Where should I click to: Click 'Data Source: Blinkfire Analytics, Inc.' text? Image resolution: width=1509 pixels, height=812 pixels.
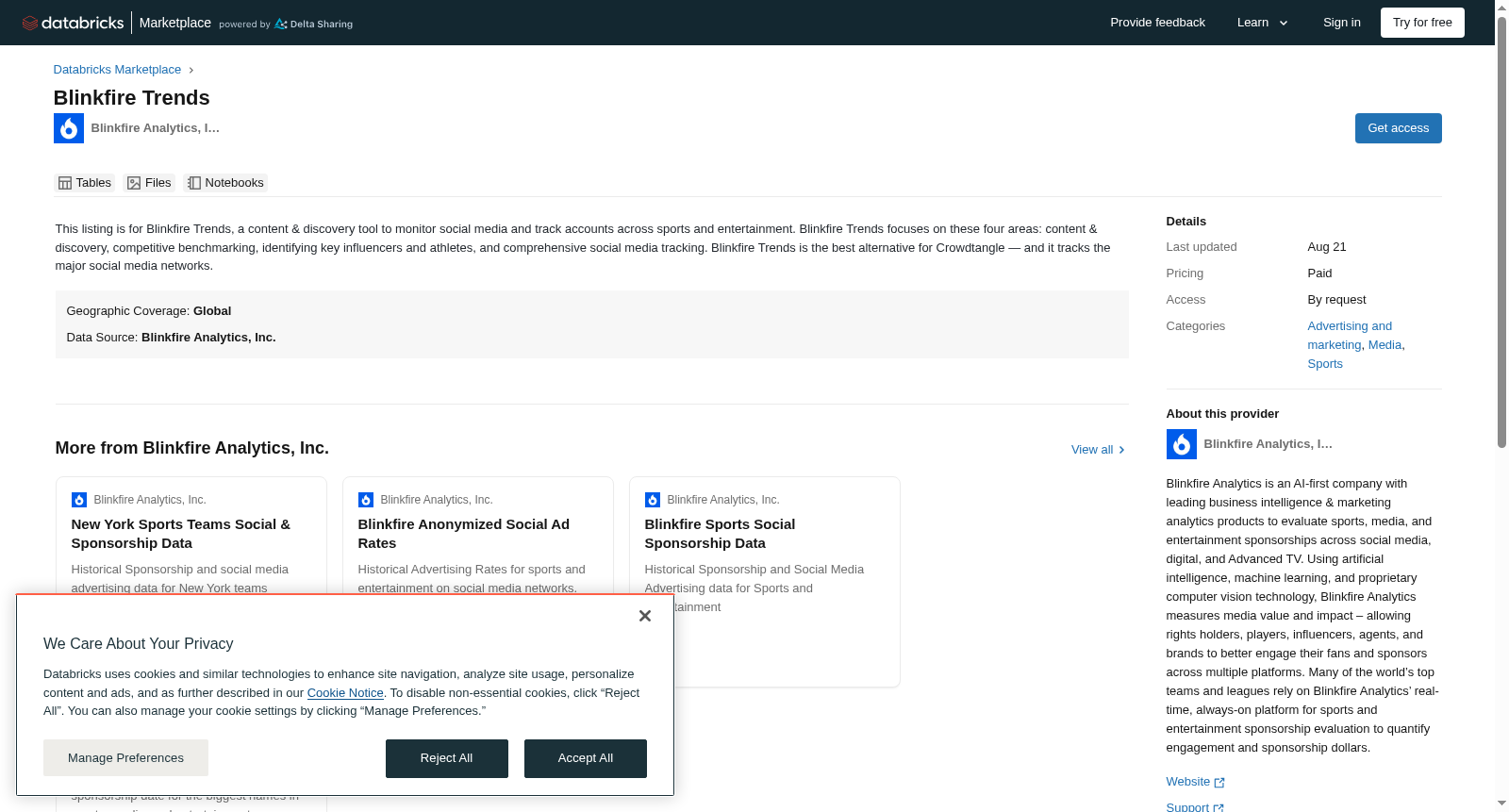pyautogui.click(x=172, y=338)
